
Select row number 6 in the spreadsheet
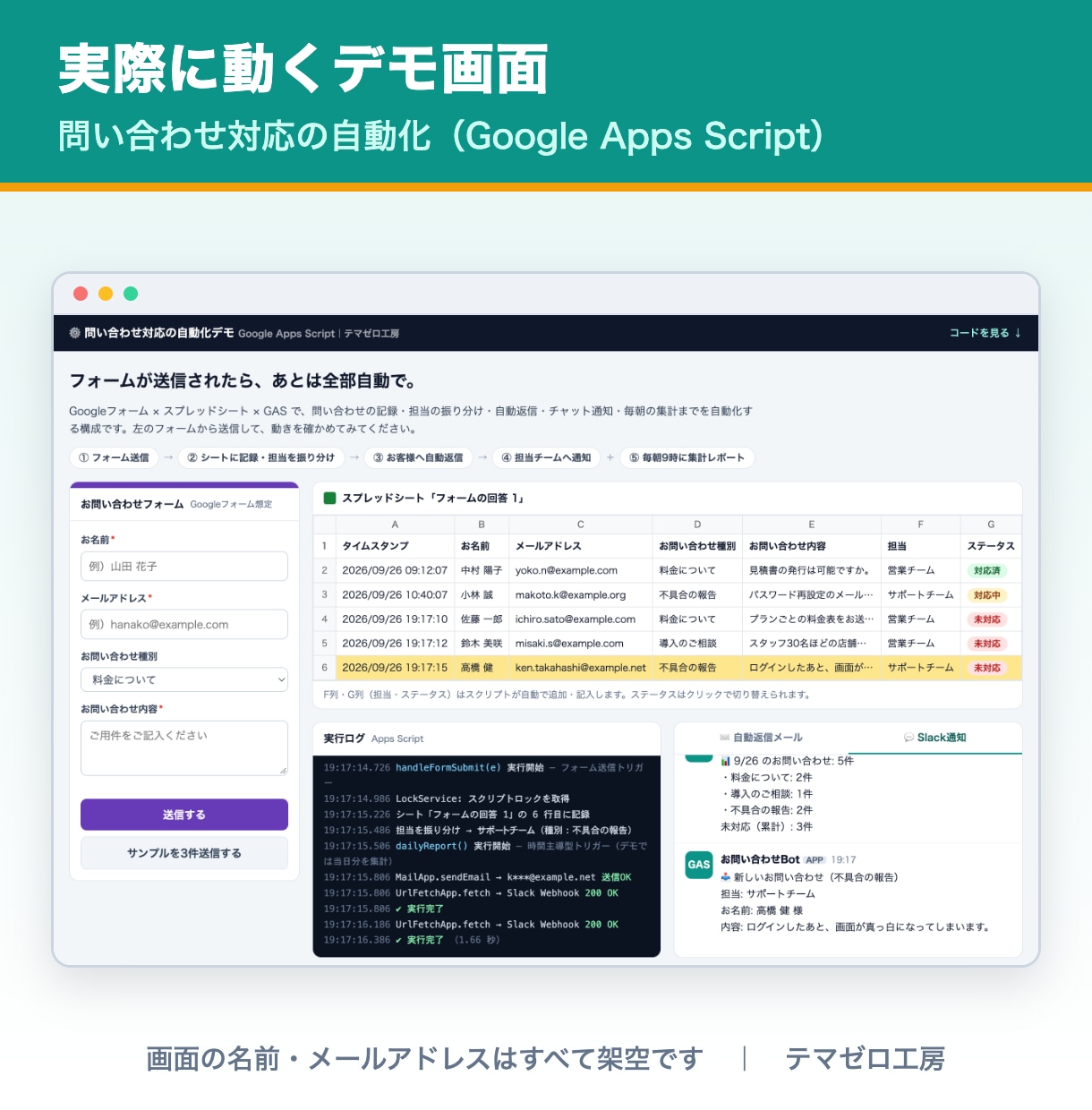point(324,668)
